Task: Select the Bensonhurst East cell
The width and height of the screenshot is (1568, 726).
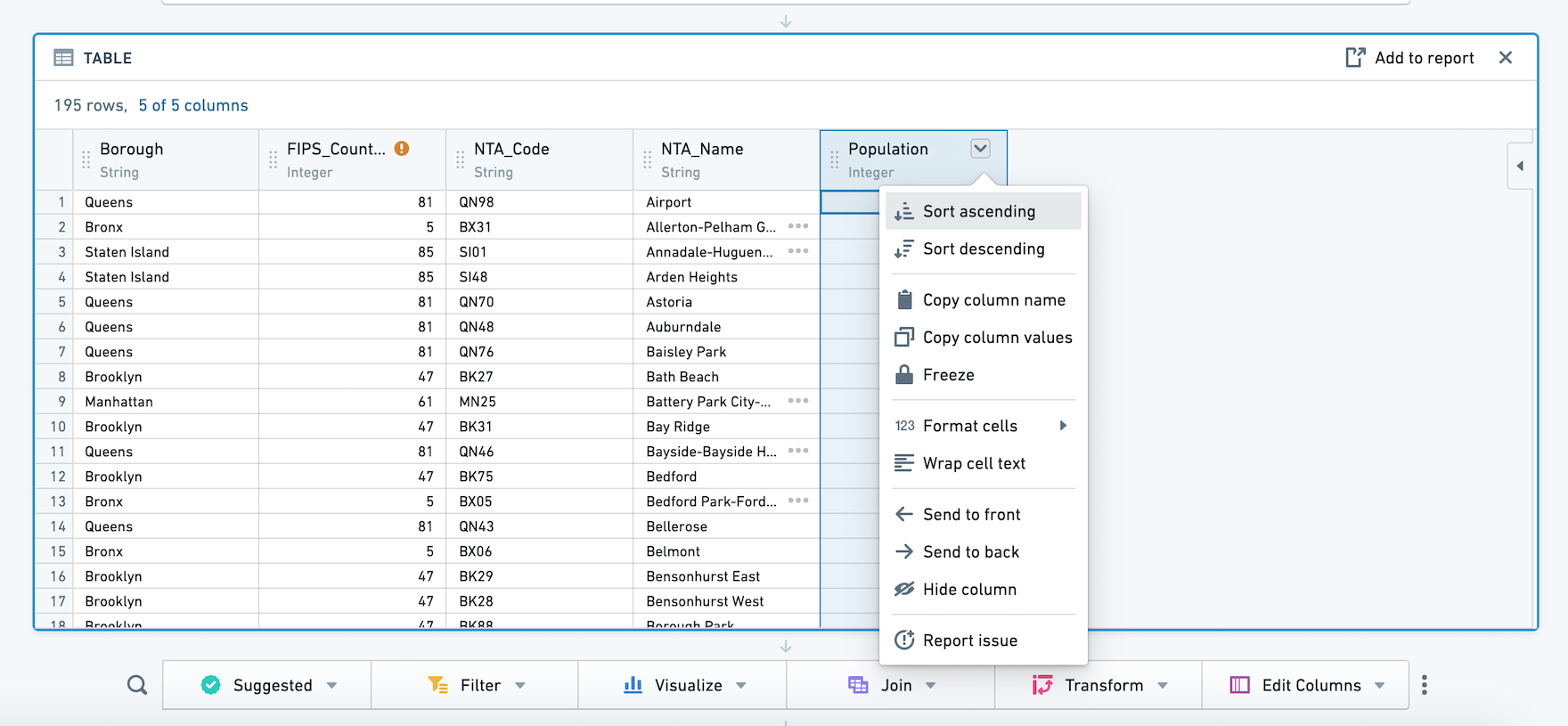Action: coord(726,576)
